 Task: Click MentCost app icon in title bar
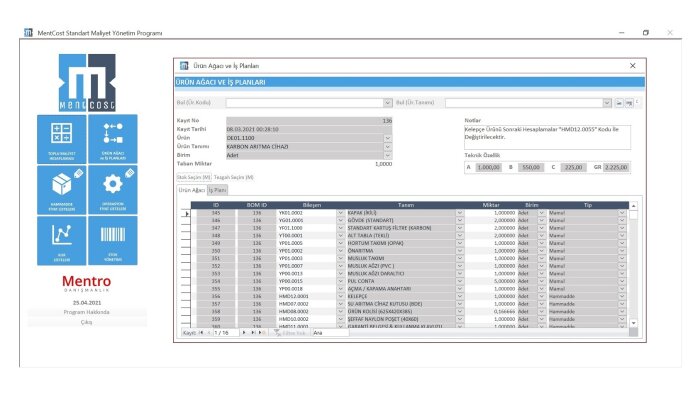click(28, 33)
